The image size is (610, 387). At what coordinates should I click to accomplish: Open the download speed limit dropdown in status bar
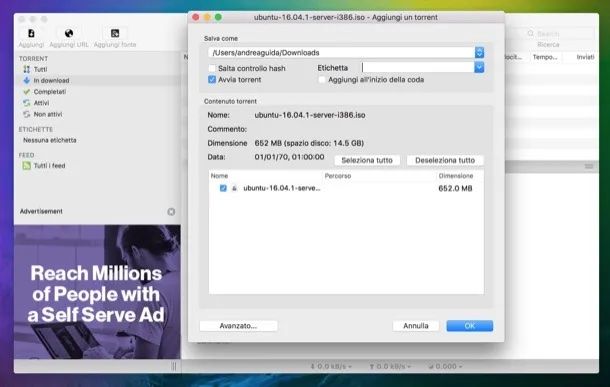[x=331, y=366]
